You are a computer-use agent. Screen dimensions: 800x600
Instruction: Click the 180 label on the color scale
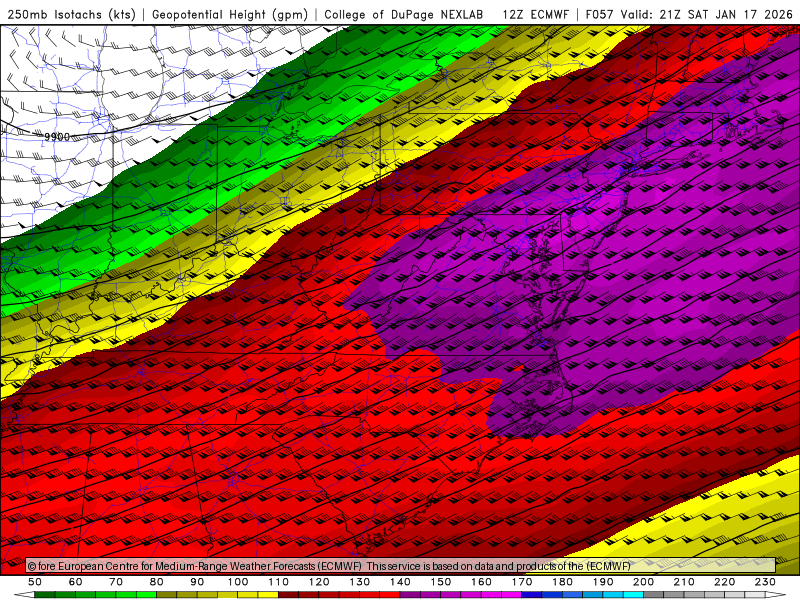point(563,582)
